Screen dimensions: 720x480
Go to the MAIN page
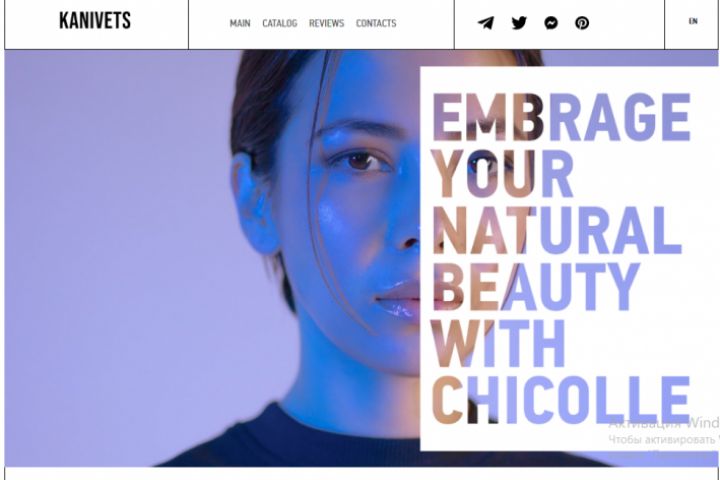tap(240, 23)
